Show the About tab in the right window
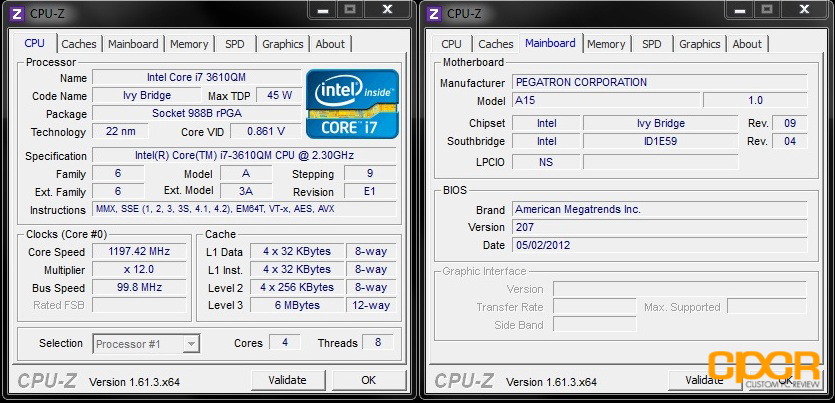Image resolution: width=835 pixels, height=403 pixels. (747, 44)
